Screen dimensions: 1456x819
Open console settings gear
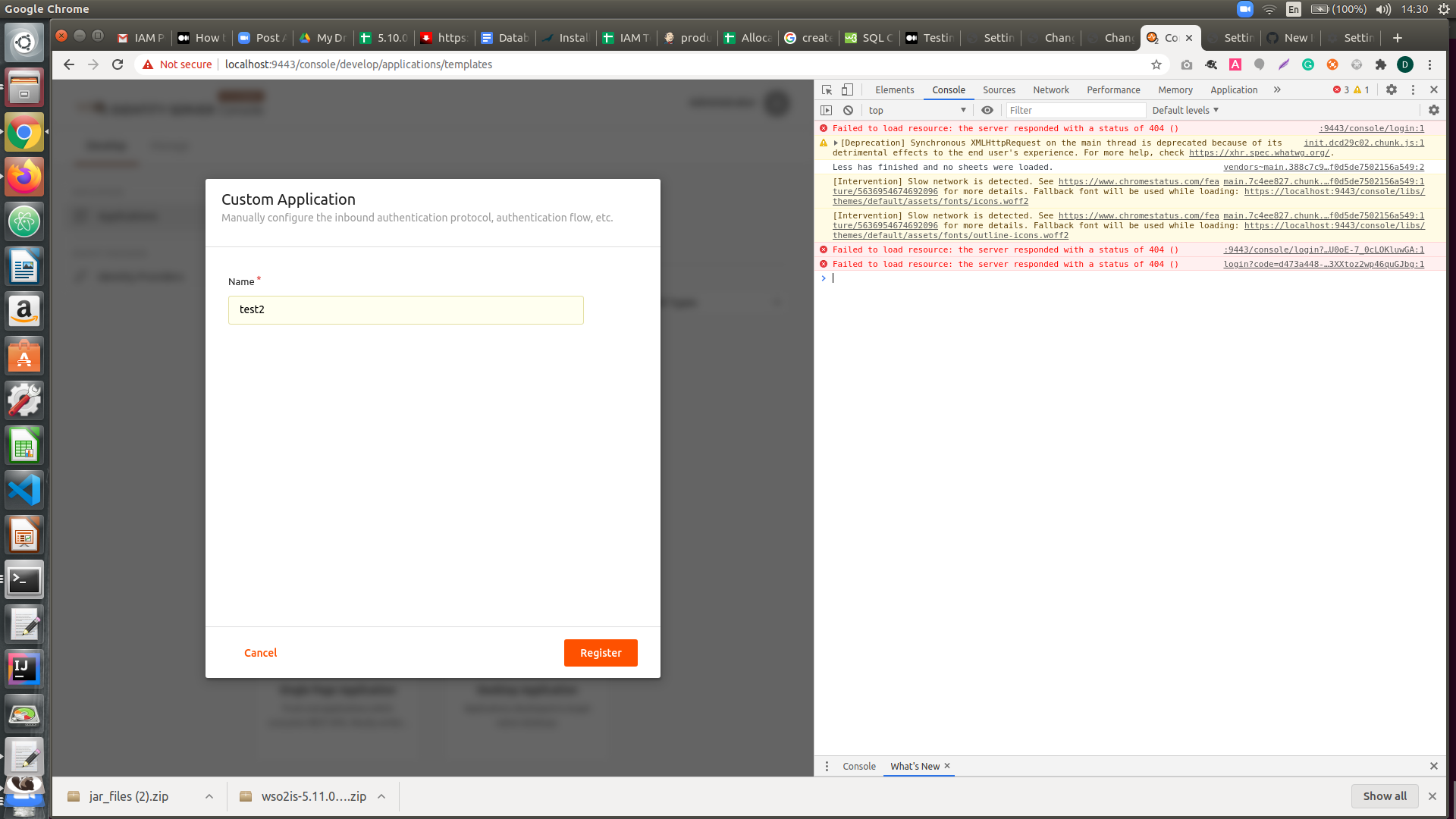tap(1433, 110)
